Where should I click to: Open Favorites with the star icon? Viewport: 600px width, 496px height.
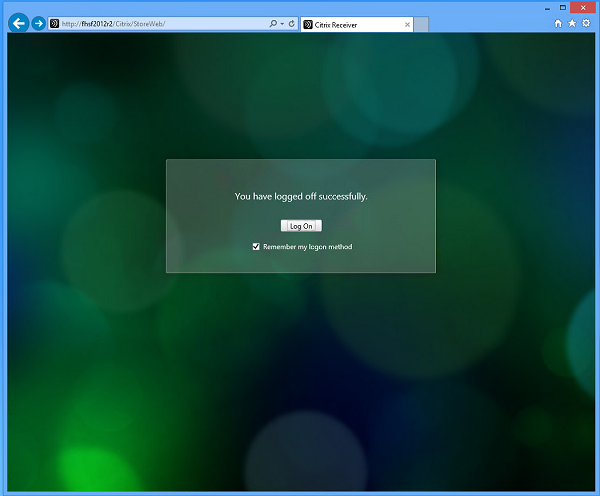(x=571, y=23)
